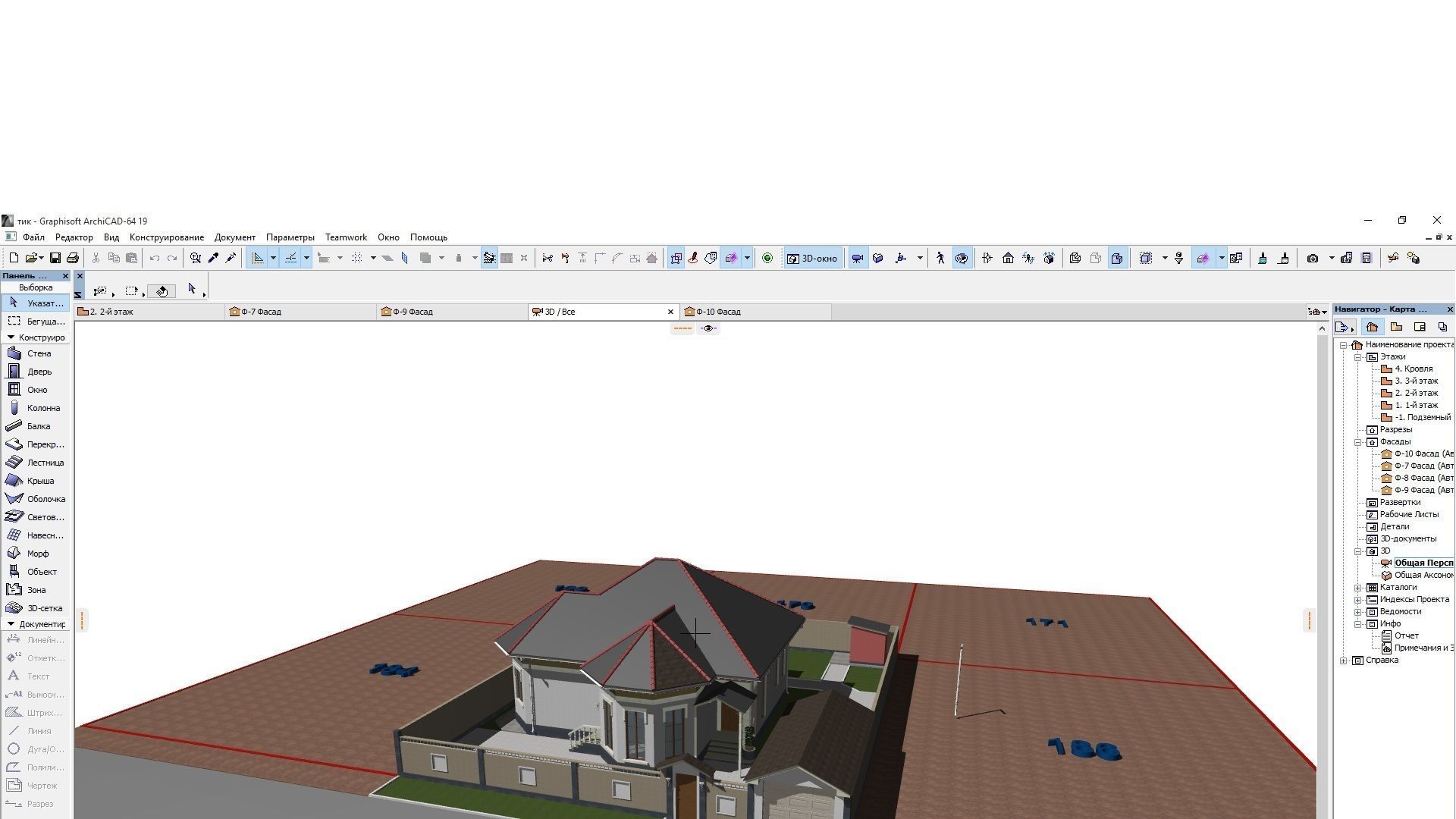Viewport: 1456px width, 819px height.
Task: Open the Файл menu
Action: coord(33,237)
